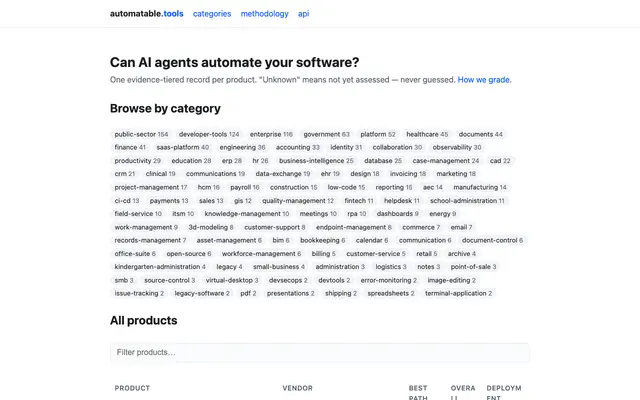Select the manufacturing category tag
Viewport: 640px width, 400px height.
(x=480, y=187)
